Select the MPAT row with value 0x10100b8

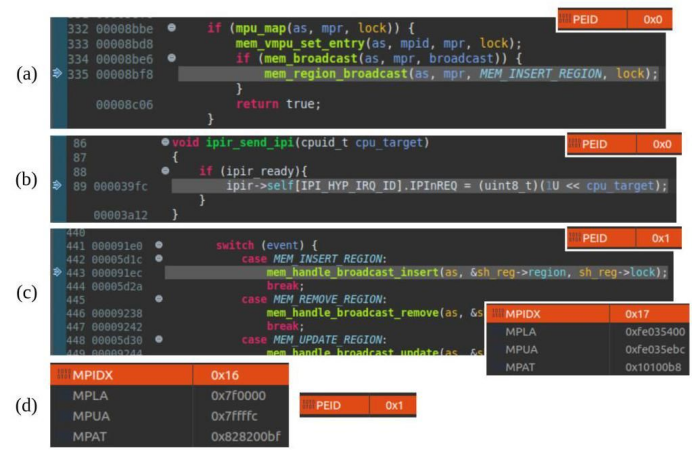pyautogui.click(x=588, y=367)
